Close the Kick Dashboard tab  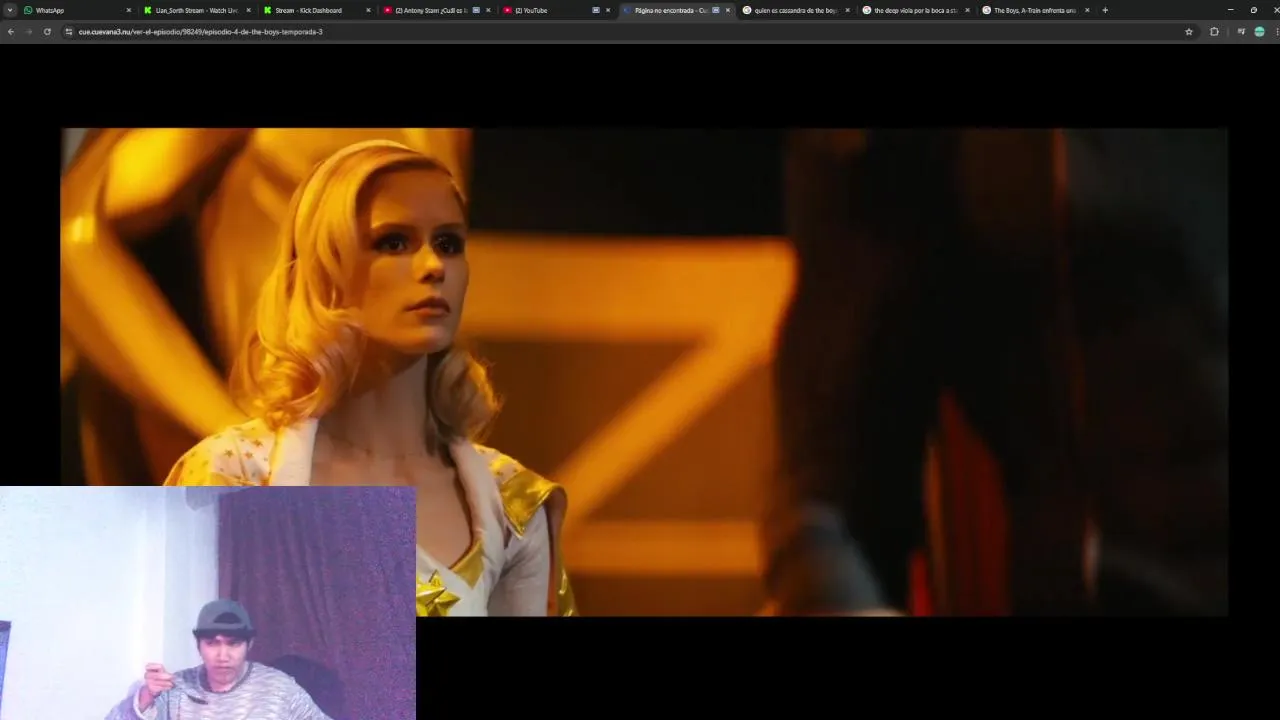pos(368,10)
